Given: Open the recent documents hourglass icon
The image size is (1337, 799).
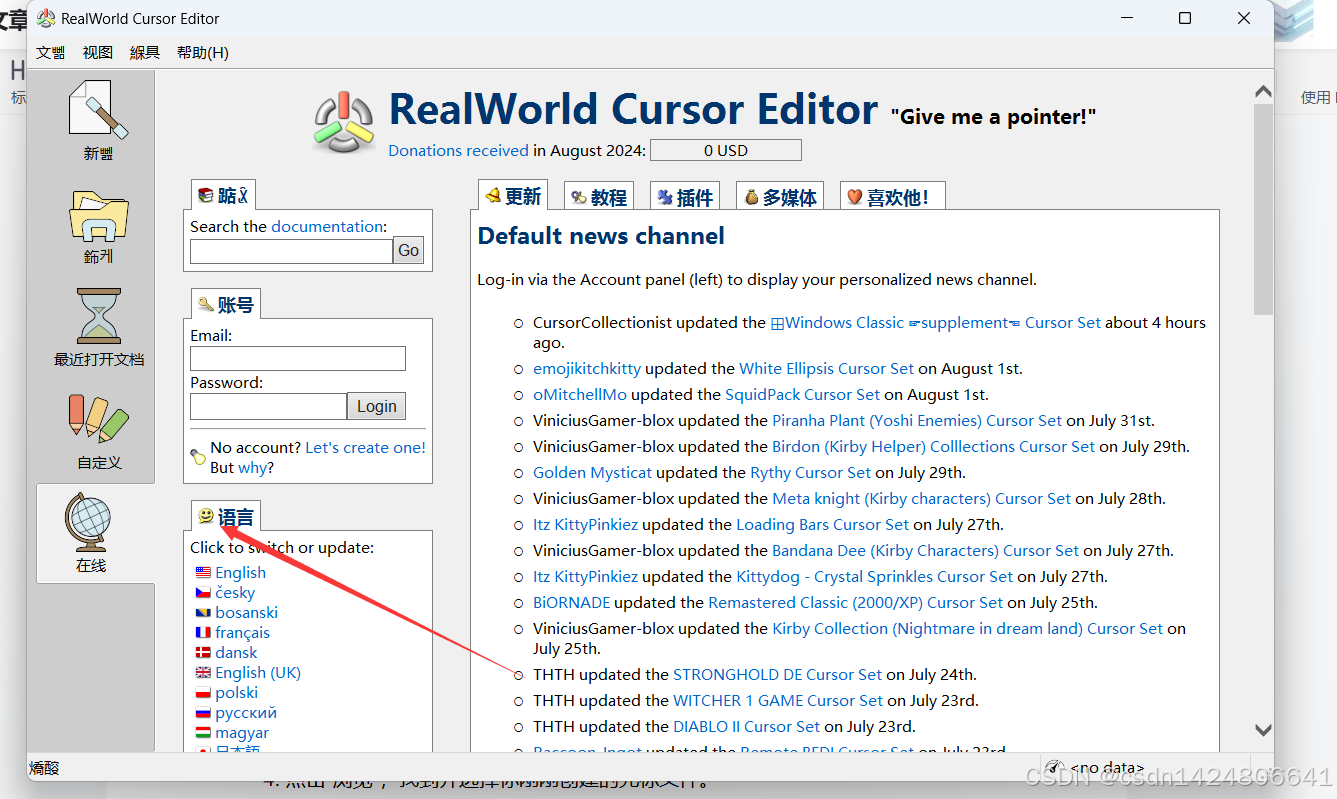Looking at the screenshot, I should coord(98,316).
